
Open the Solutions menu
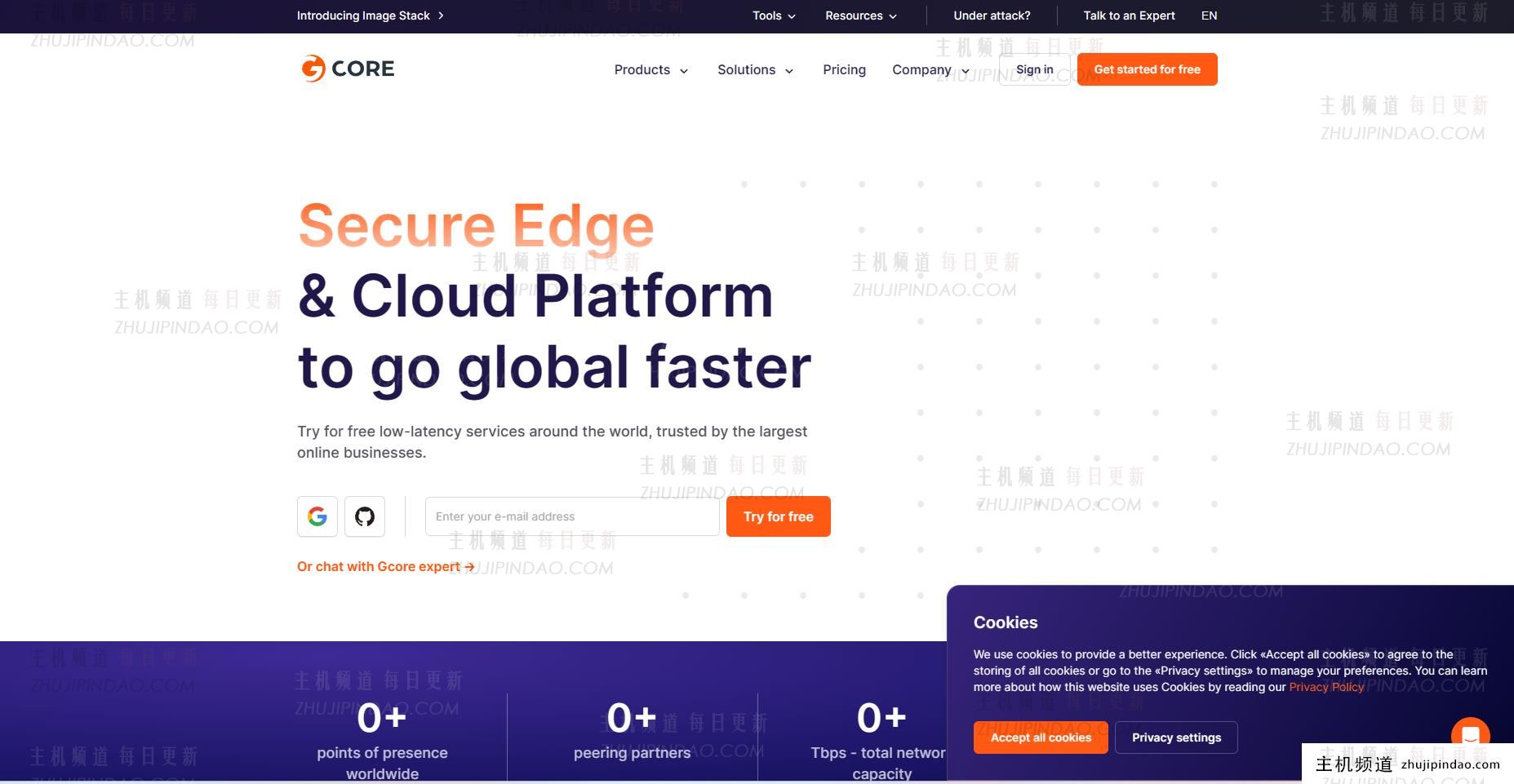(x=756, y=70)
